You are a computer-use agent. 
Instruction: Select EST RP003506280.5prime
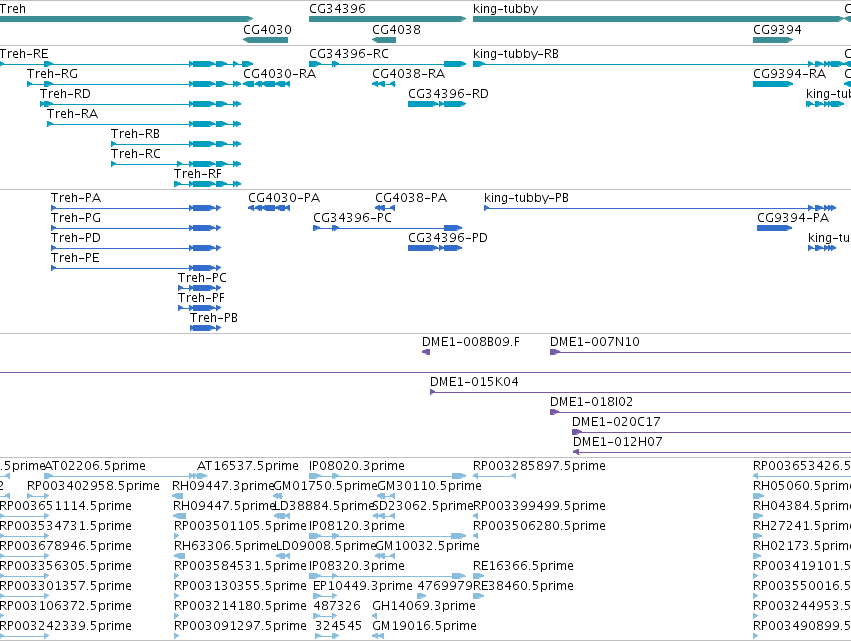point(539,526)
